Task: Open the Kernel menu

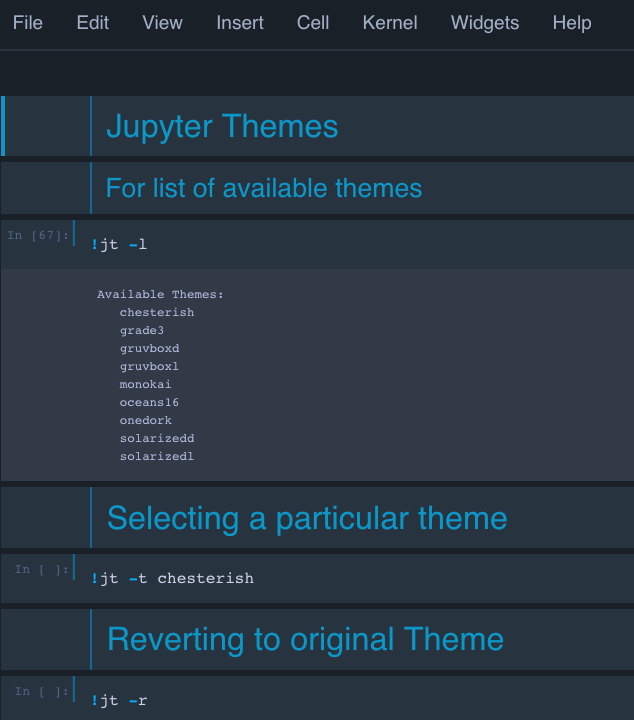Action: (390, 22)
